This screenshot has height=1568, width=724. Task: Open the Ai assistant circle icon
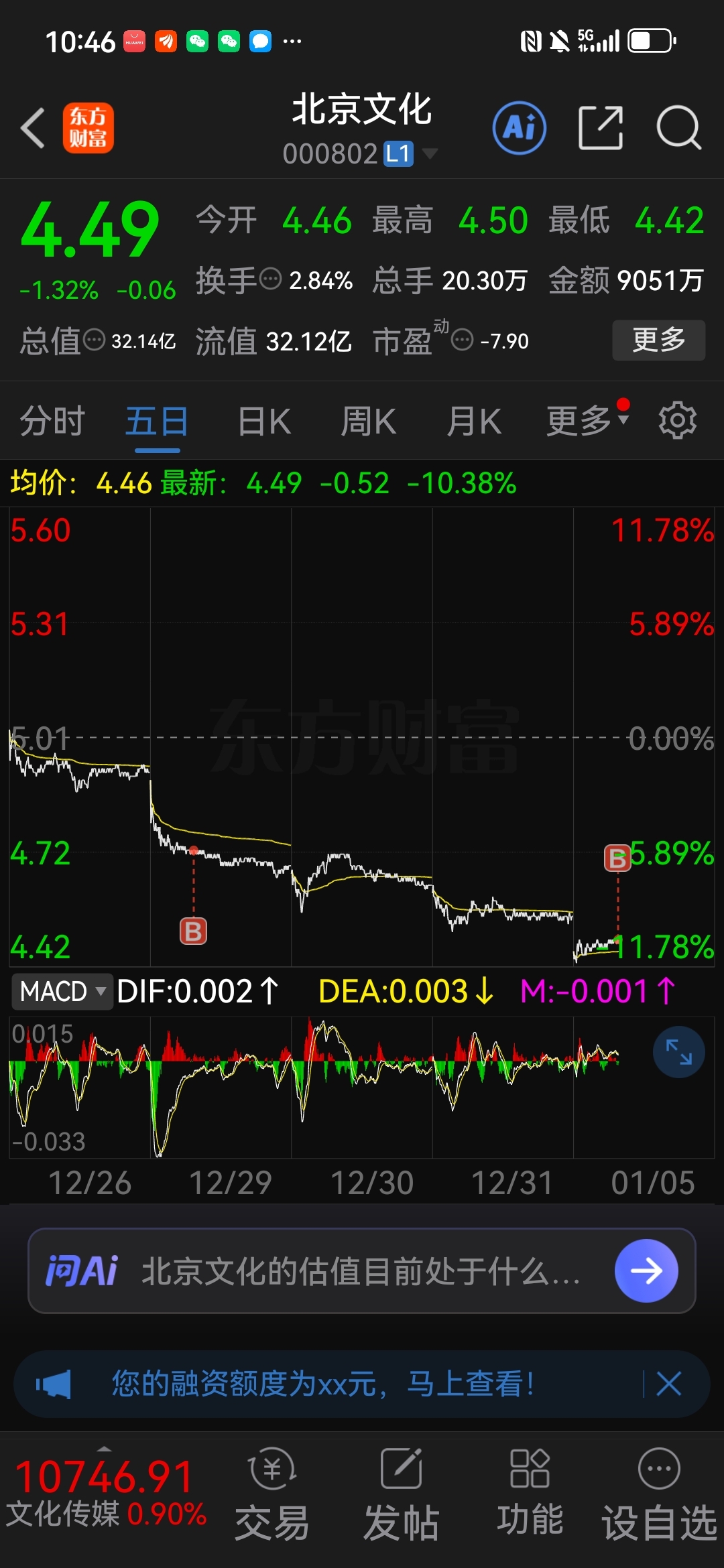(520, 127)
